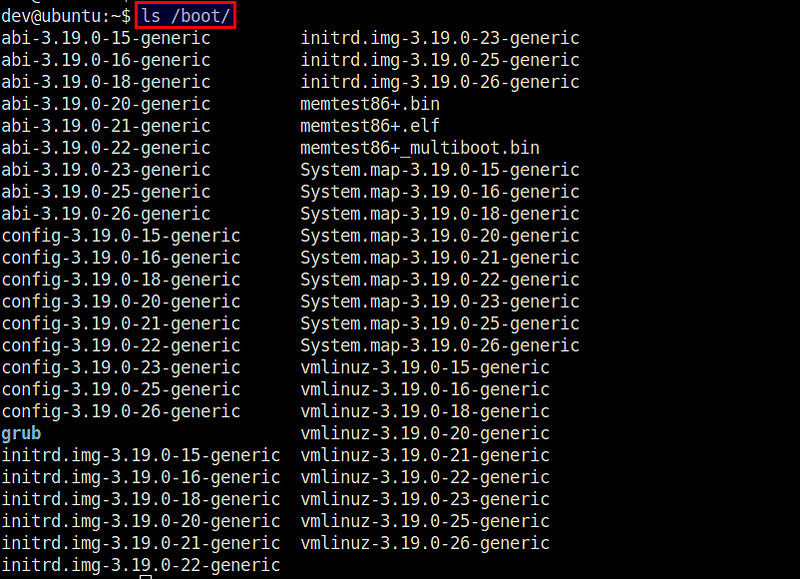Click initrd.img-3.19.0-22-generic on last line

coord(141,566)
